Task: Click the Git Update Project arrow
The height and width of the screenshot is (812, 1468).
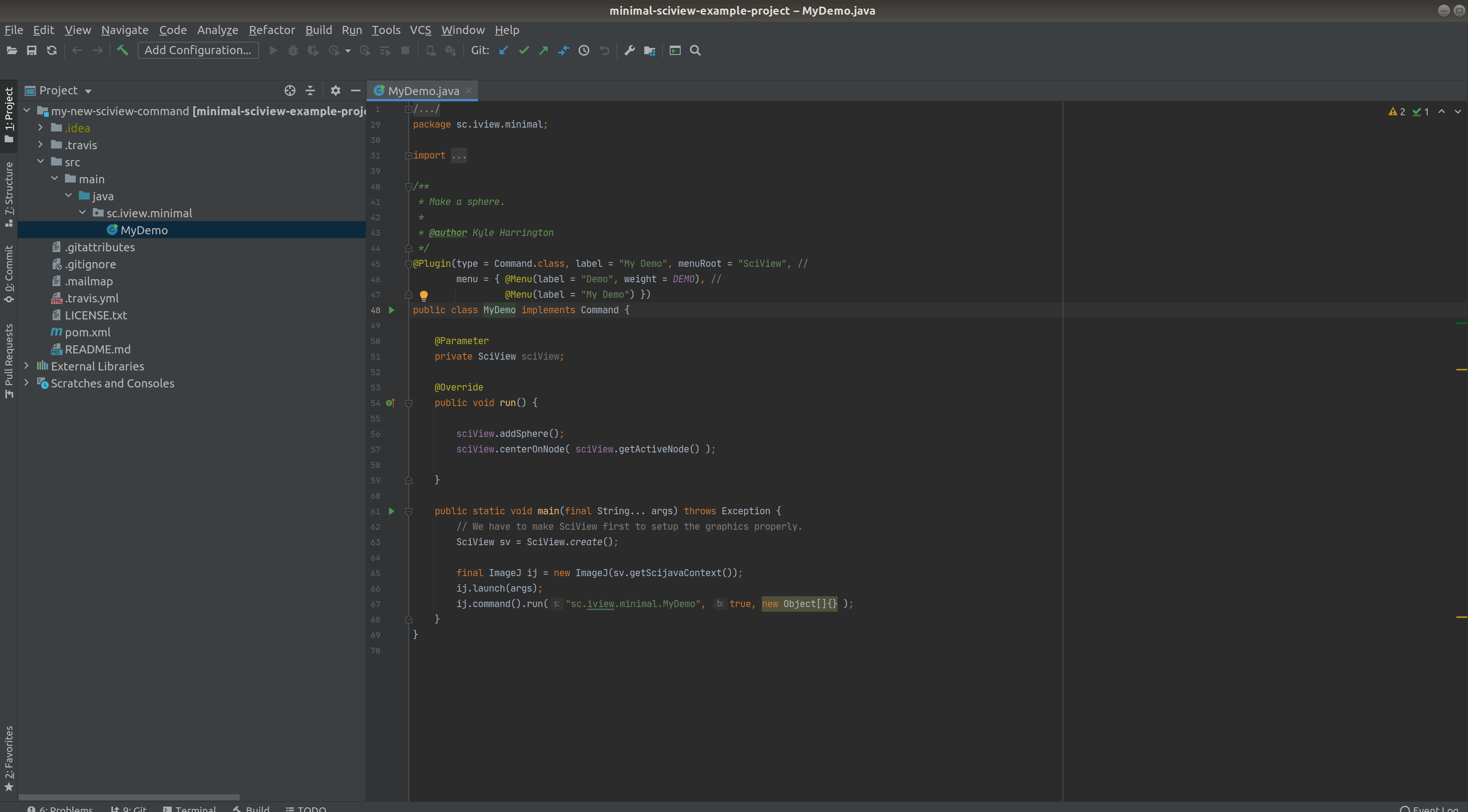Action: point(504,51)
